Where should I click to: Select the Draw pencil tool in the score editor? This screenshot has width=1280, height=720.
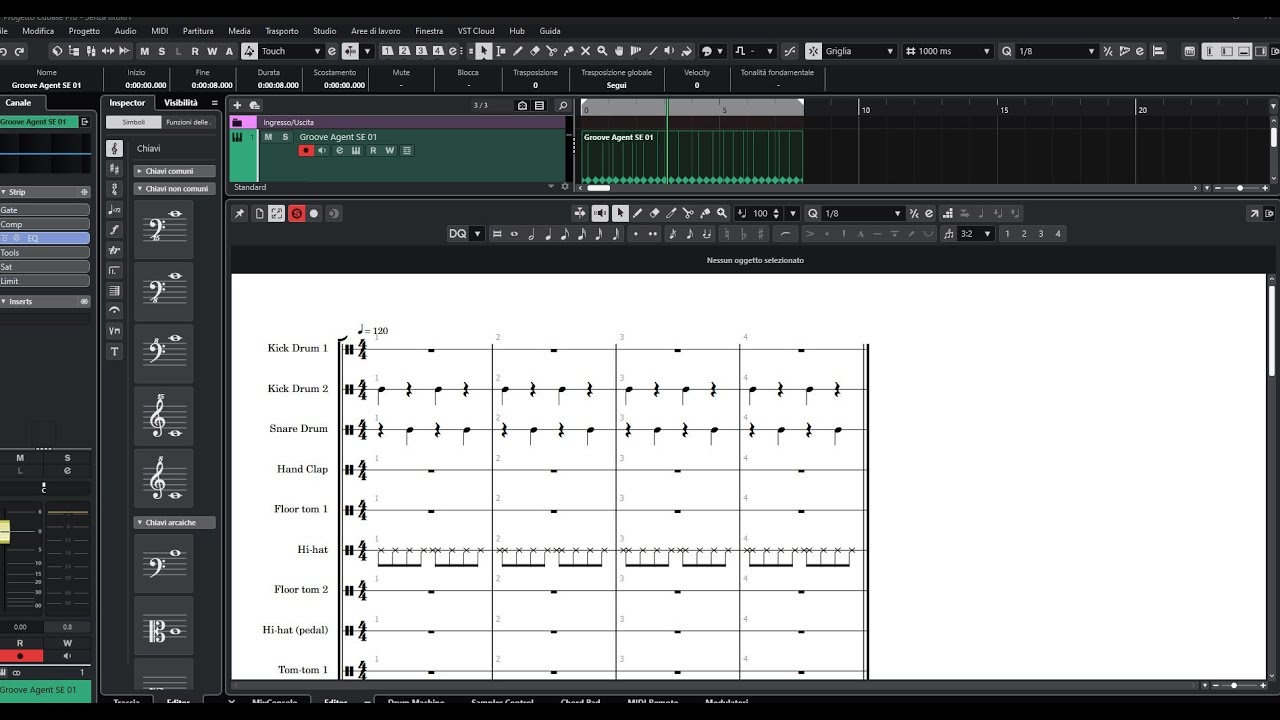[x=637, y=213]
